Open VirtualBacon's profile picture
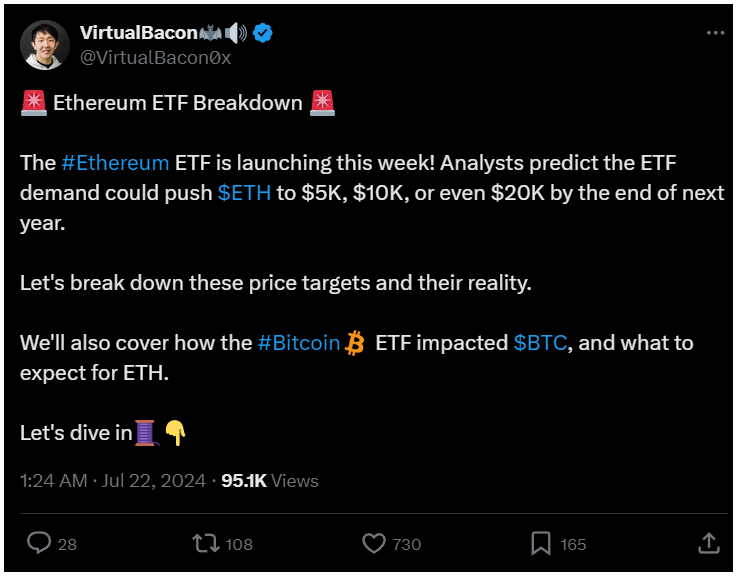 [45, 45]
